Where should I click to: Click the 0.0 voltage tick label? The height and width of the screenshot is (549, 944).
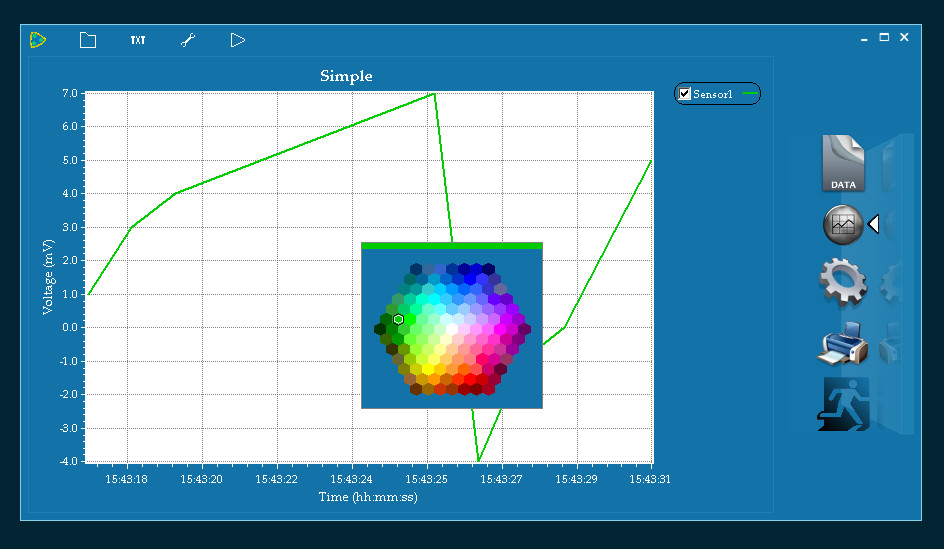70,327
